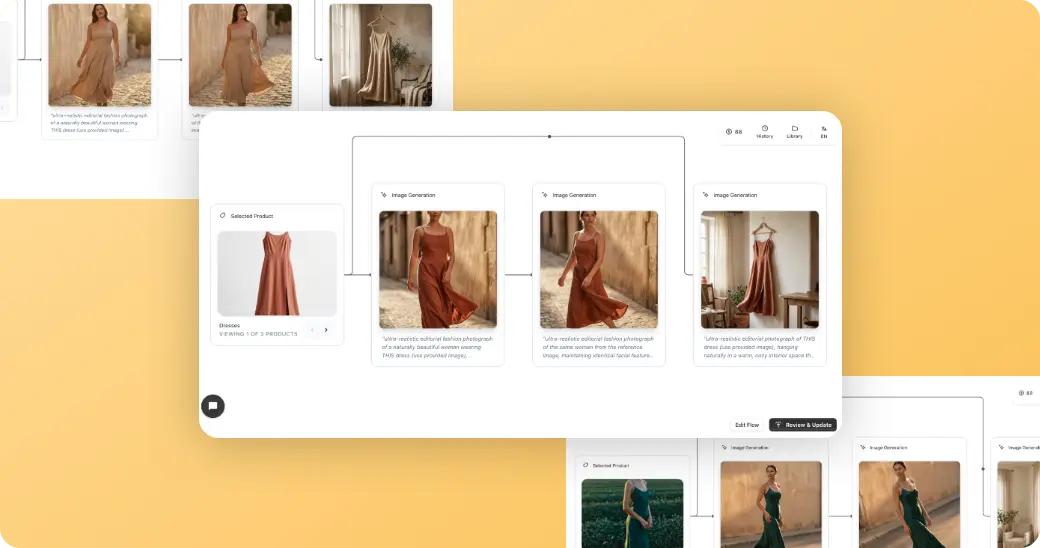This screenshot has height=548, width=1040.
Task: Click the Selected Product tag icon in the bottom-right window
Action: coord(586,465)
